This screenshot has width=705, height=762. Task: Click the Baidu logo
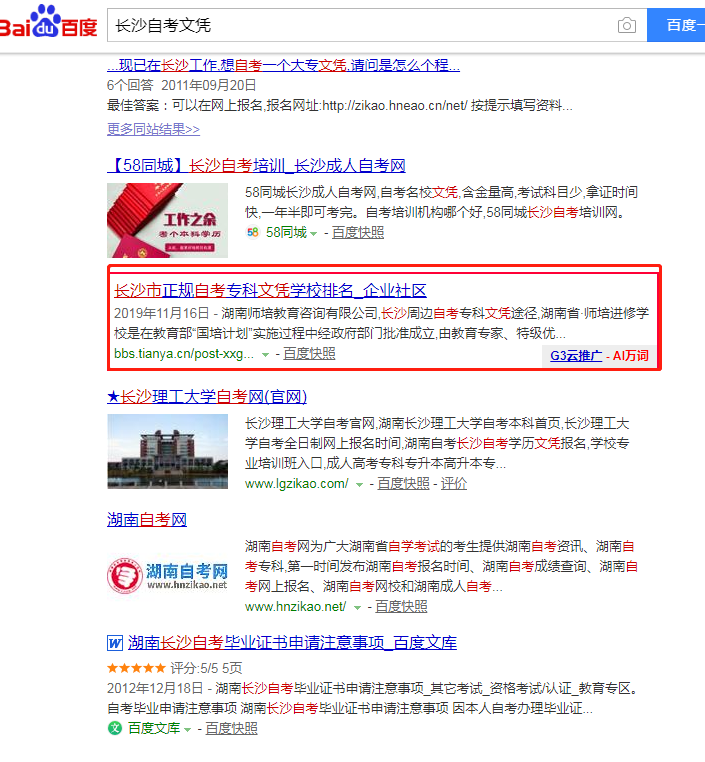48,21
